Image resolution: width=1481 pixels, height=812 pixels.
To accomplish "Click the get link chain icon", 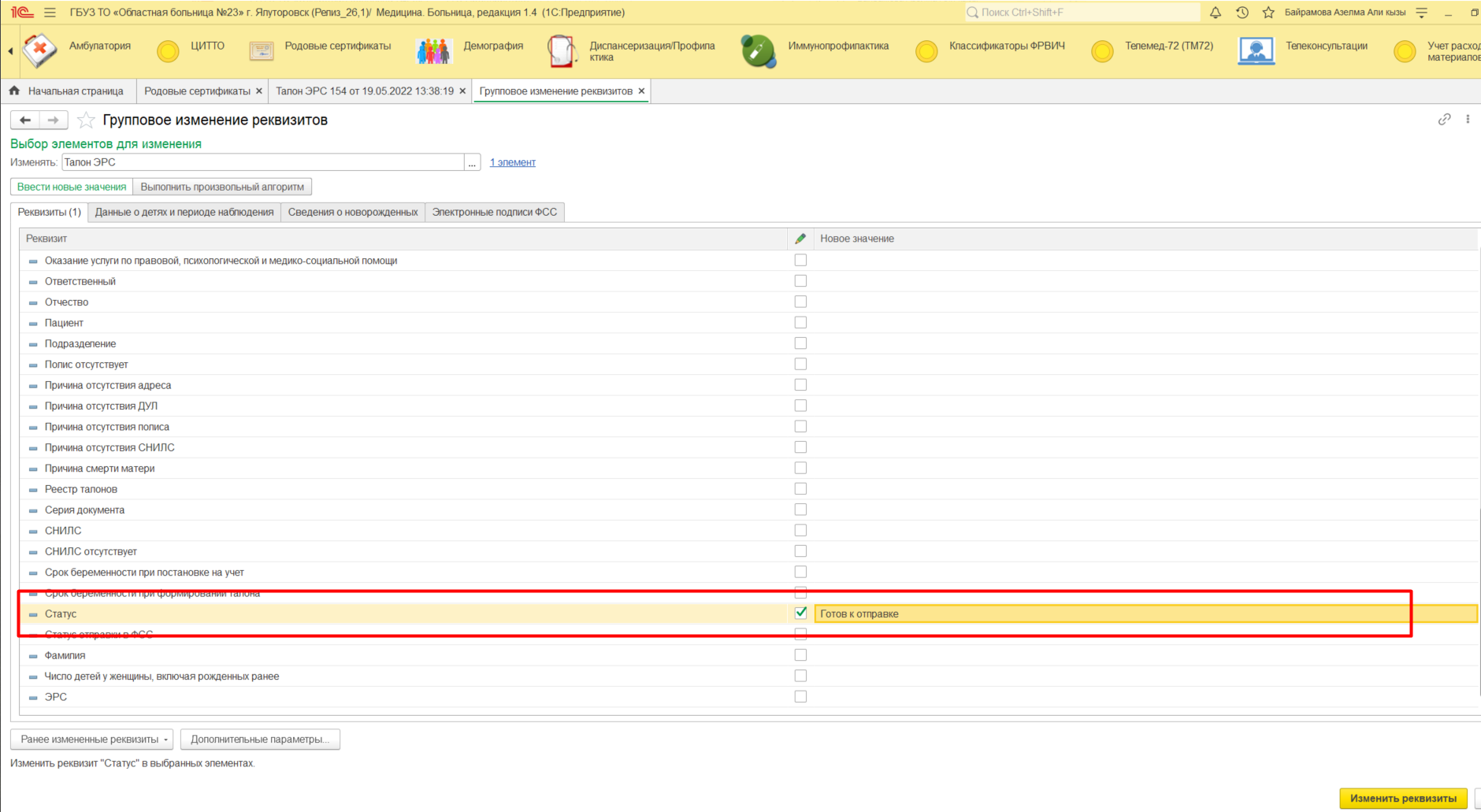I will (x=1443, y=120).
